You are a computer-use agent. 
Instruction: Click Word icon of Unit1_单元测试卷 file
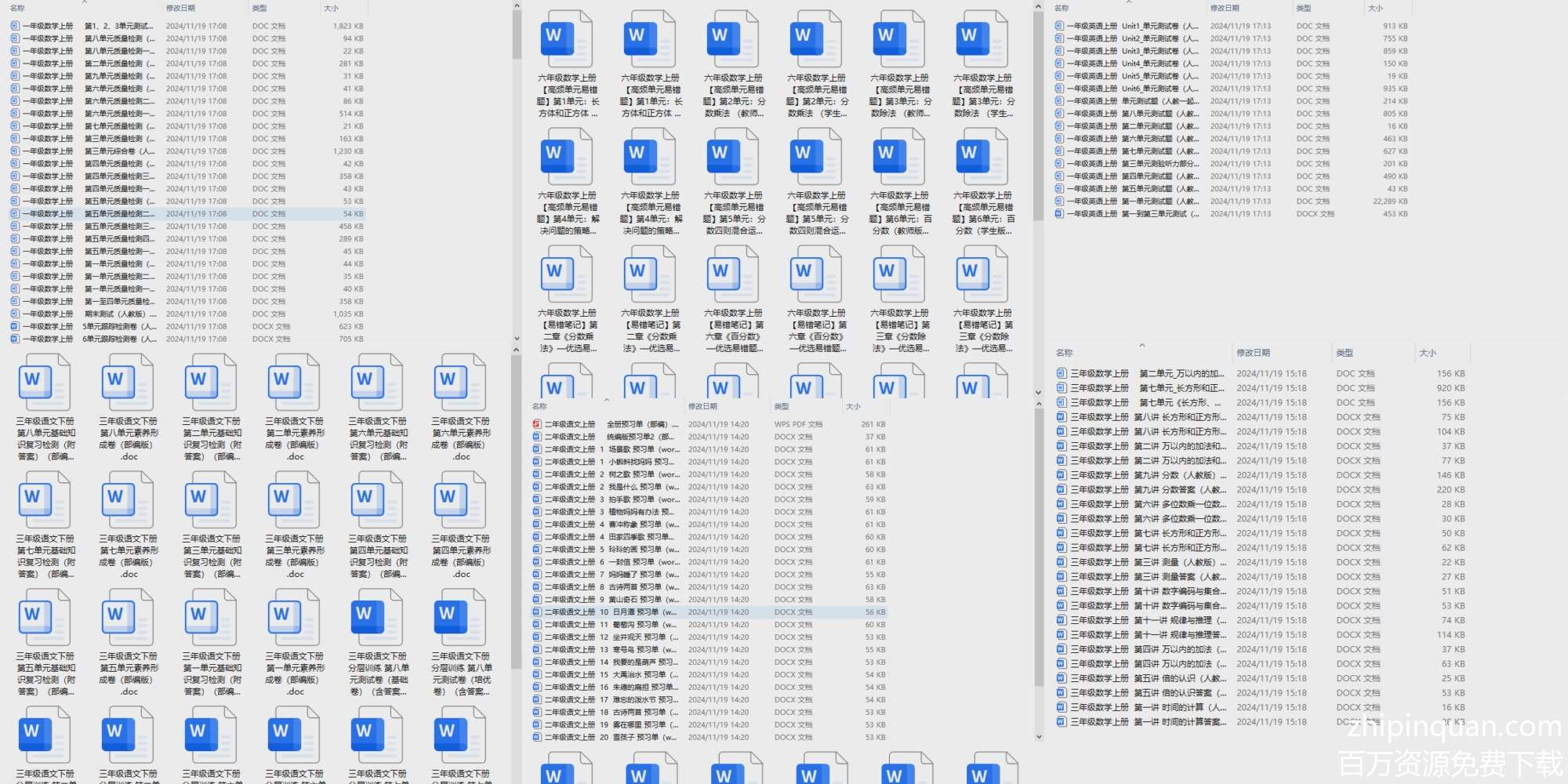click(x=1059, y=26)
